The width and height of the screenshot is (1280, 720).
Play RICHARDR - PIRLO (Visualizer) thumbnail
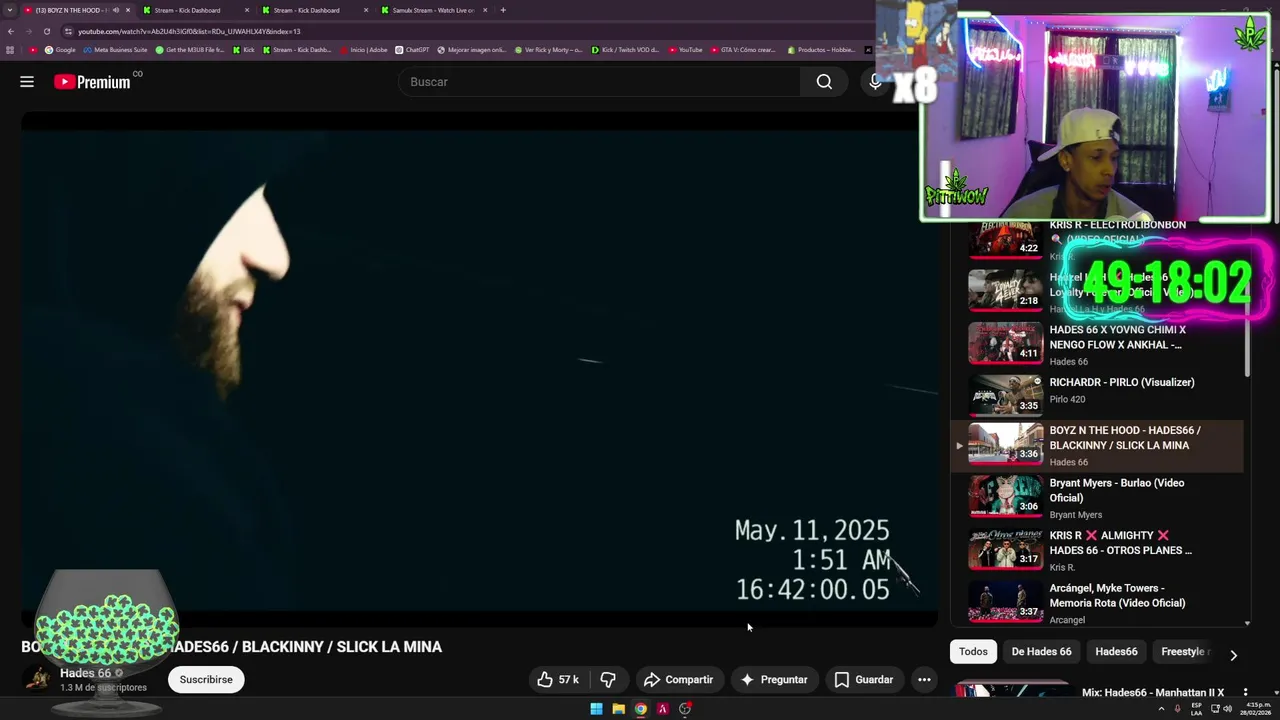(x=1005, y=396)
